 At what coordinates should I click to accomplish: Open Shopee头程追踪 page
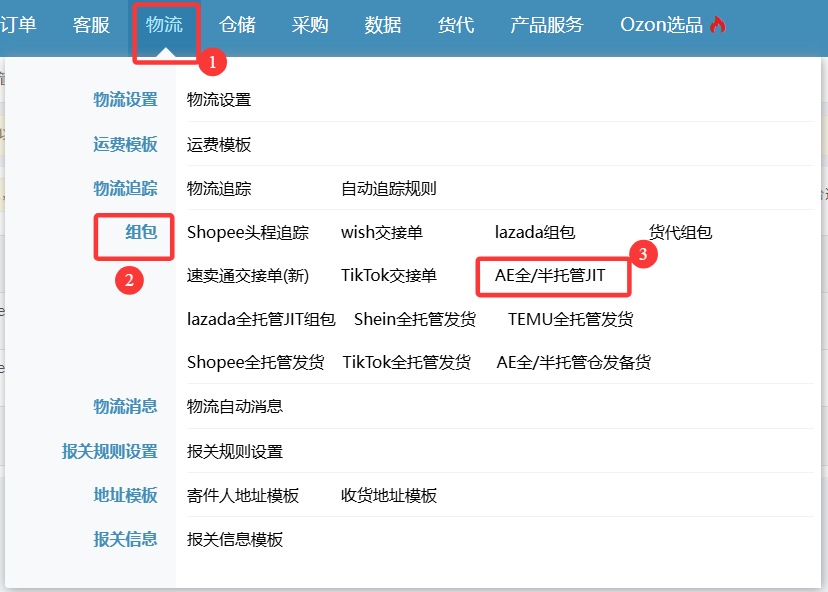(x=248, y=233)
